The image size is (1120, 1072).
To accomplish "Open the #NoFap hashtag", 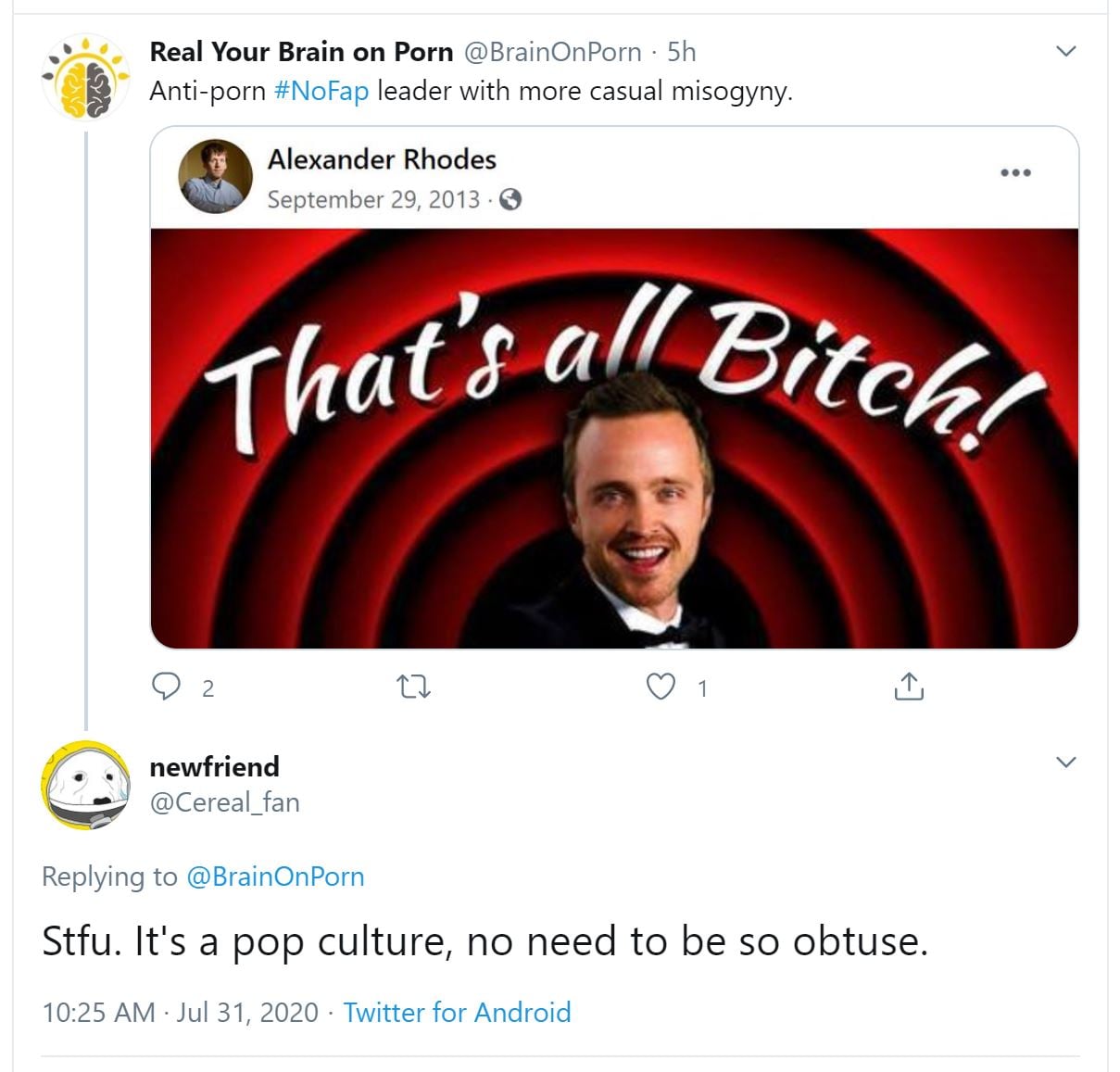I will coord(321,91).
